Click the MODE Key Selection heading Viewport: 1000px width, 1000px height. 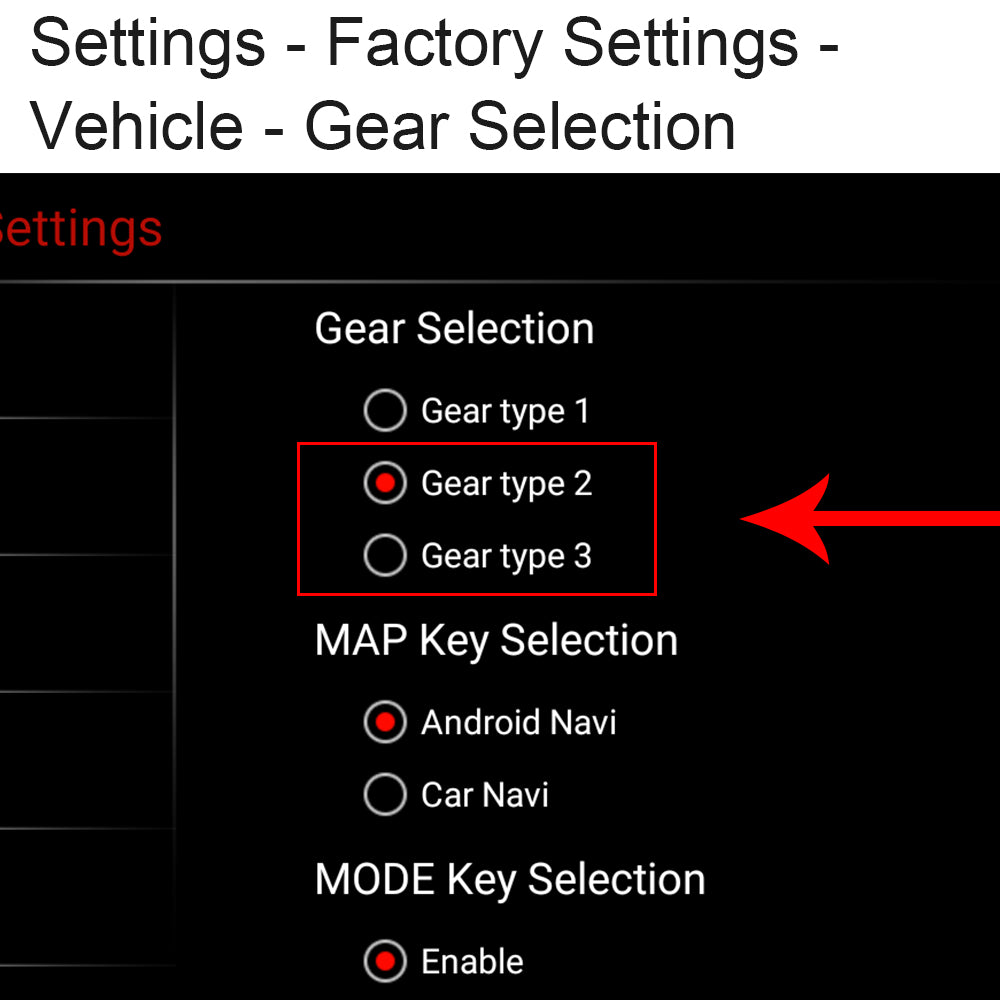(x=510, y=879)
